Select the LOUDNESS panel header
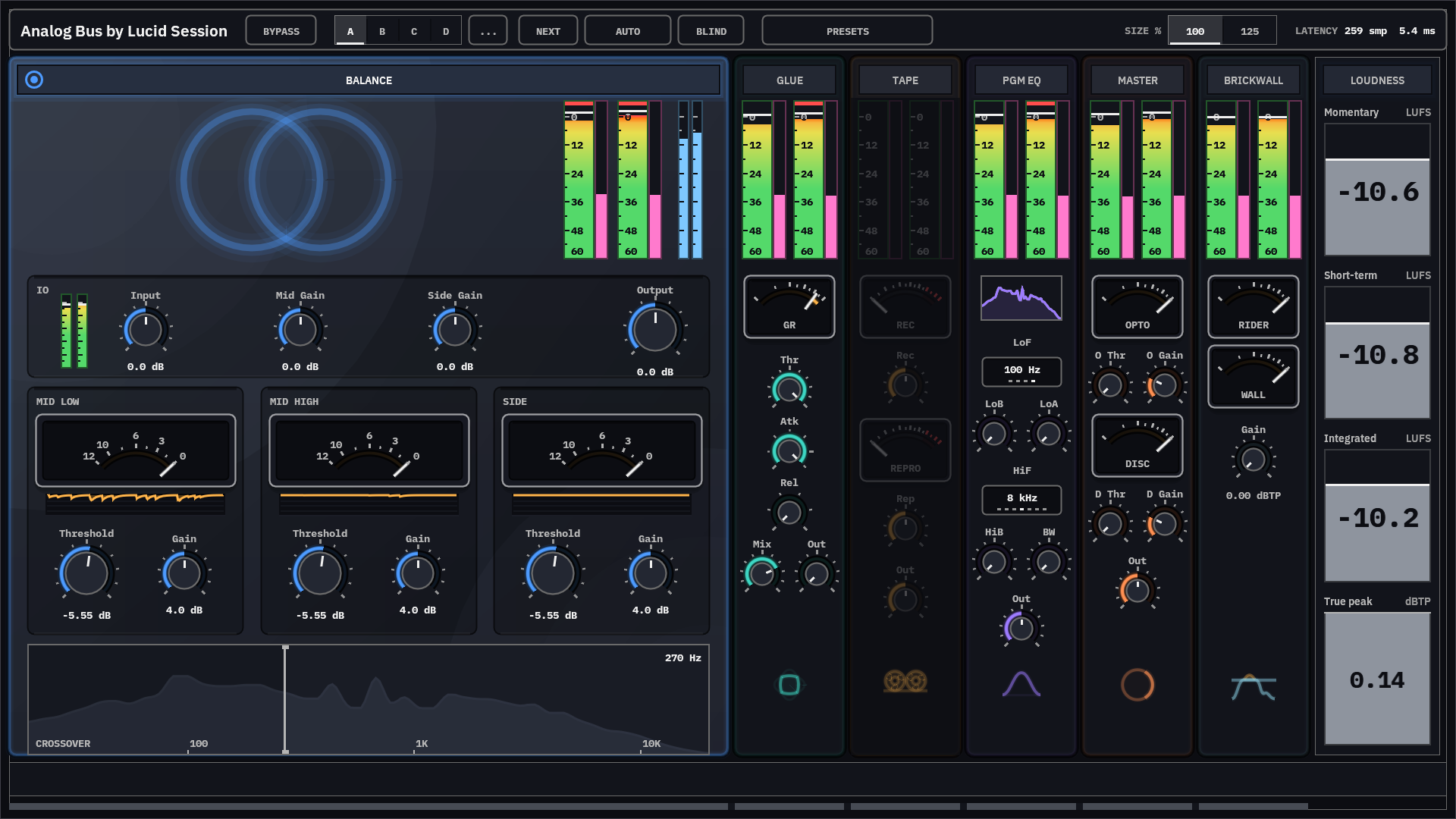The width and height of the screenshot is (1456, 819). tap(1377, 80)
